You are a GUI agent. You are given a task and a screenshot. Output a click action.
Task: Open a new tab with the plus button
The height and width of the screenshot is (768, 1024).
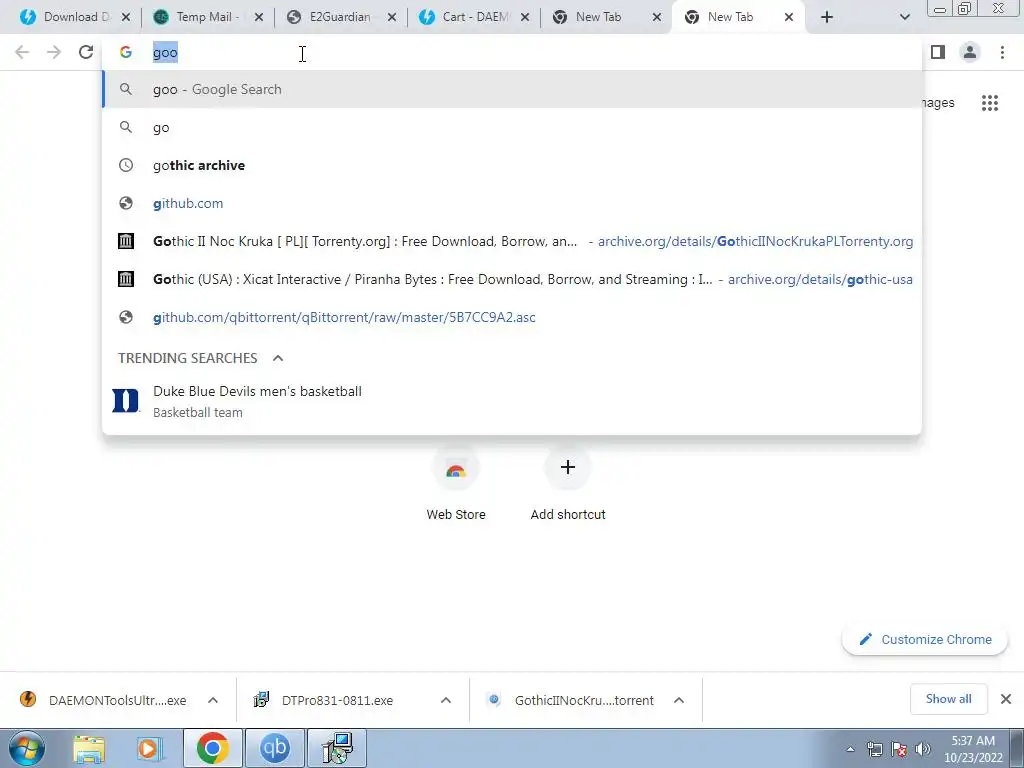coord(827,17)
